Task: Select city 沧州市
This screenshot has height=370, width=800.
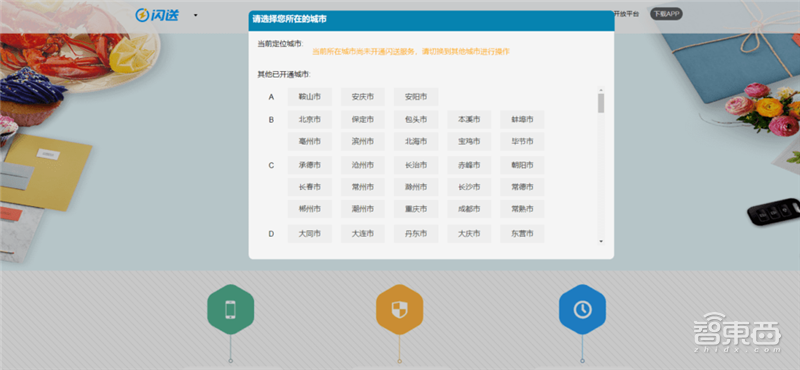Action: tap(363, 165)
